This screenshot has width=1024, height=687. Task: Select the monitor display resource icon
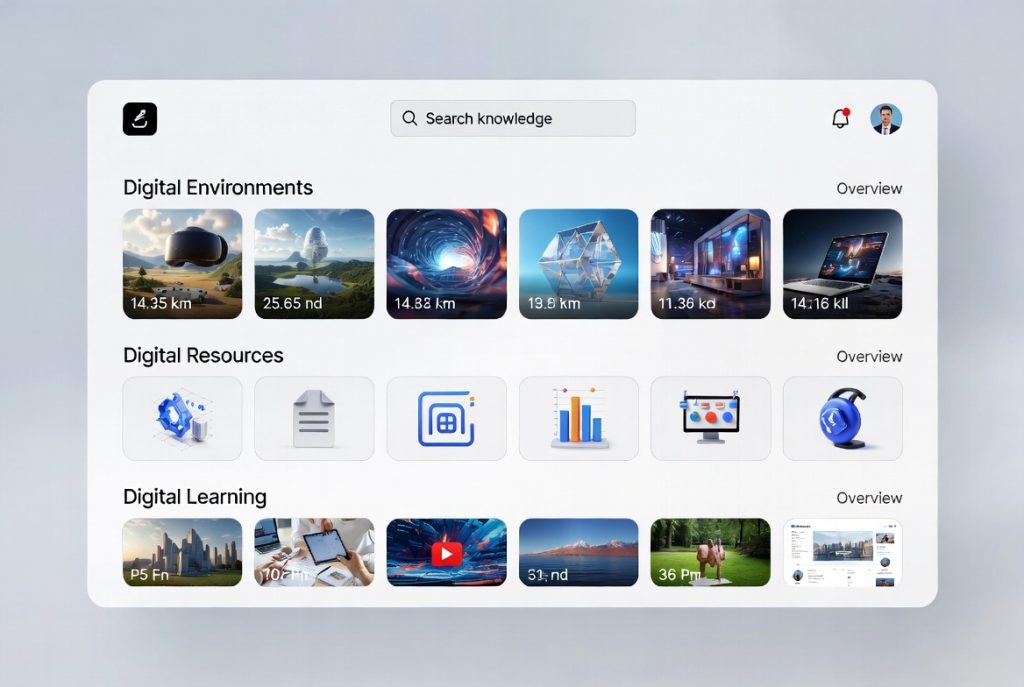click(710, 418)
